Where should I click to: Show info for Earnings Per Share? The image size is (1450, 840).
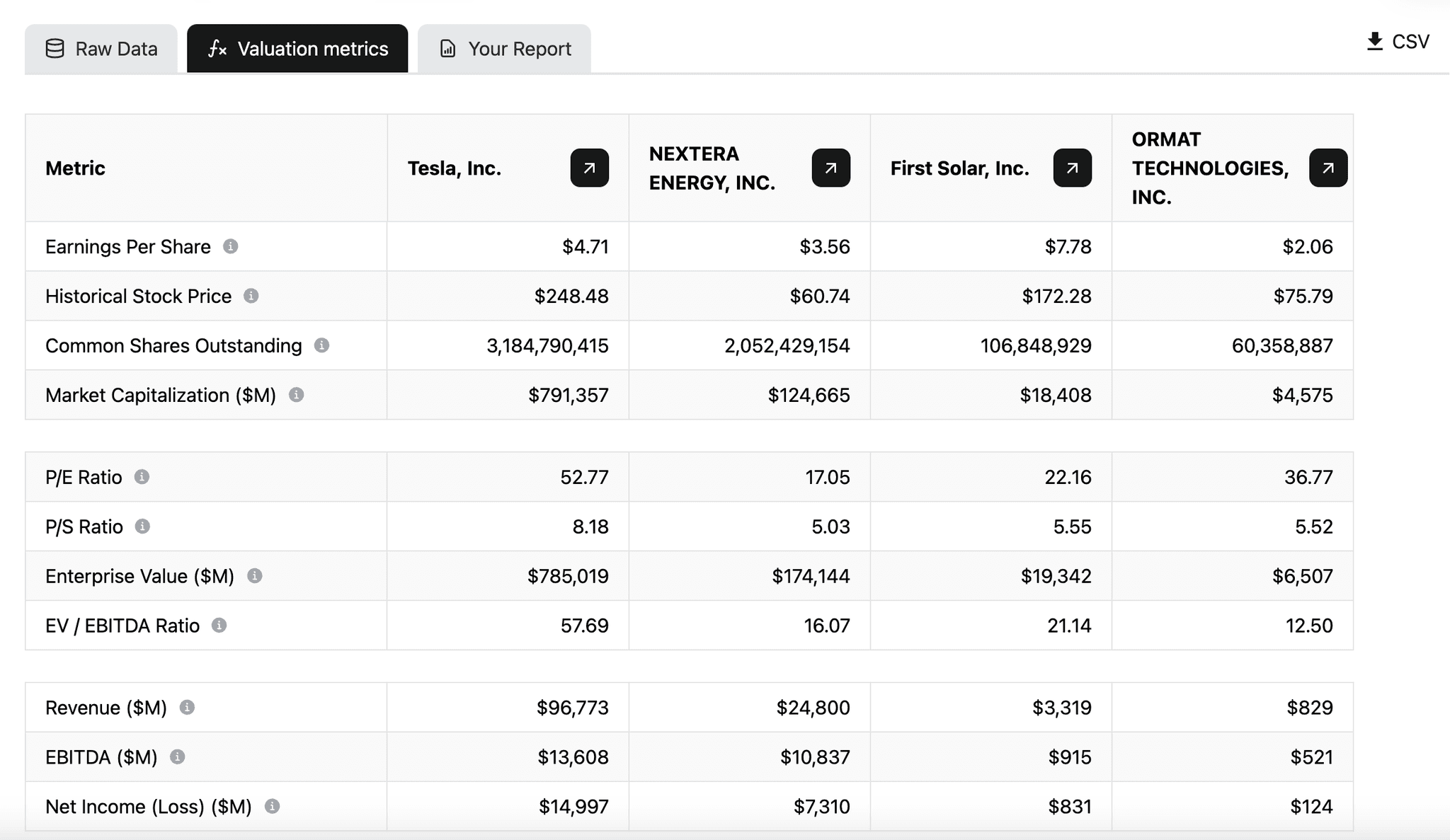click(x=231, y=246)
